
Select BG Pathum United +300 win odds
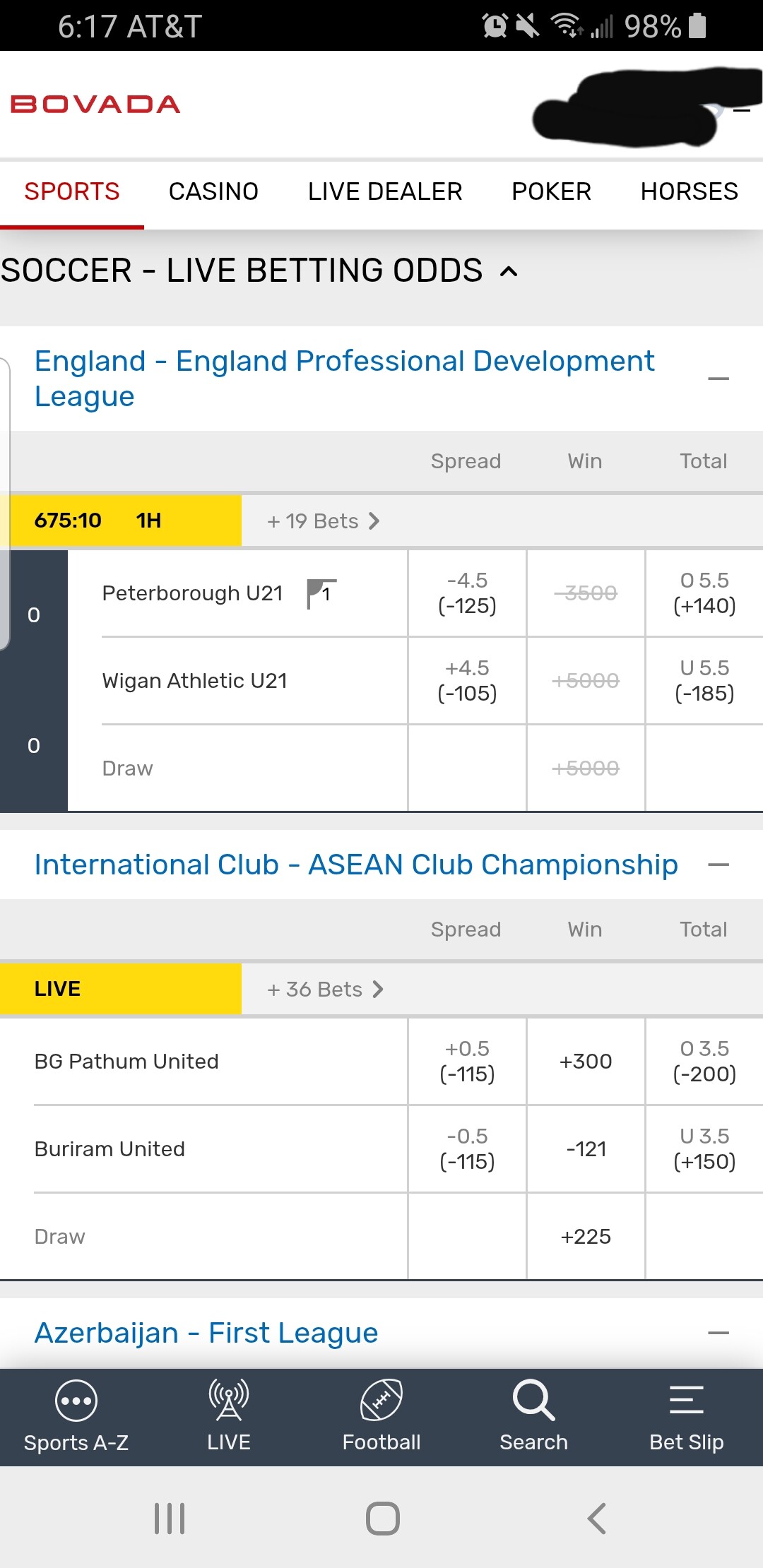pos(586,1062)
